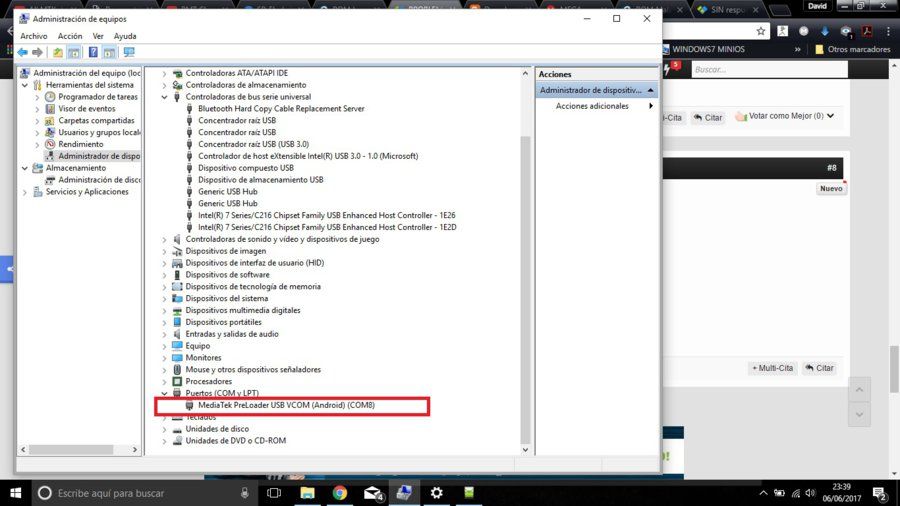Screen dimensions: 900x506
Task: Select Carpetas compartidas node
Action: [96, 120]
